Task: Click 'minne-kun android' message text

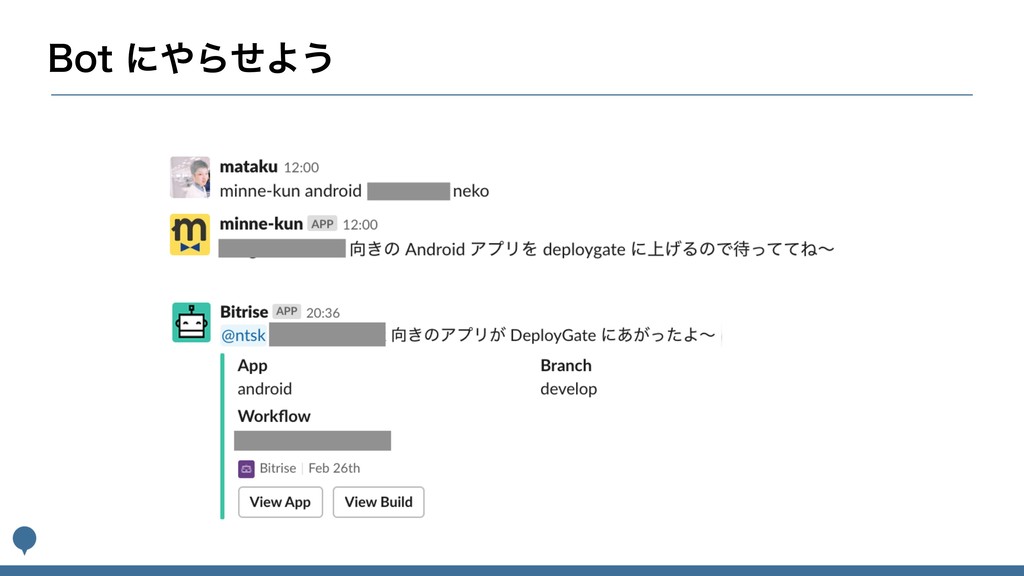Action: [x=291, y=191]
